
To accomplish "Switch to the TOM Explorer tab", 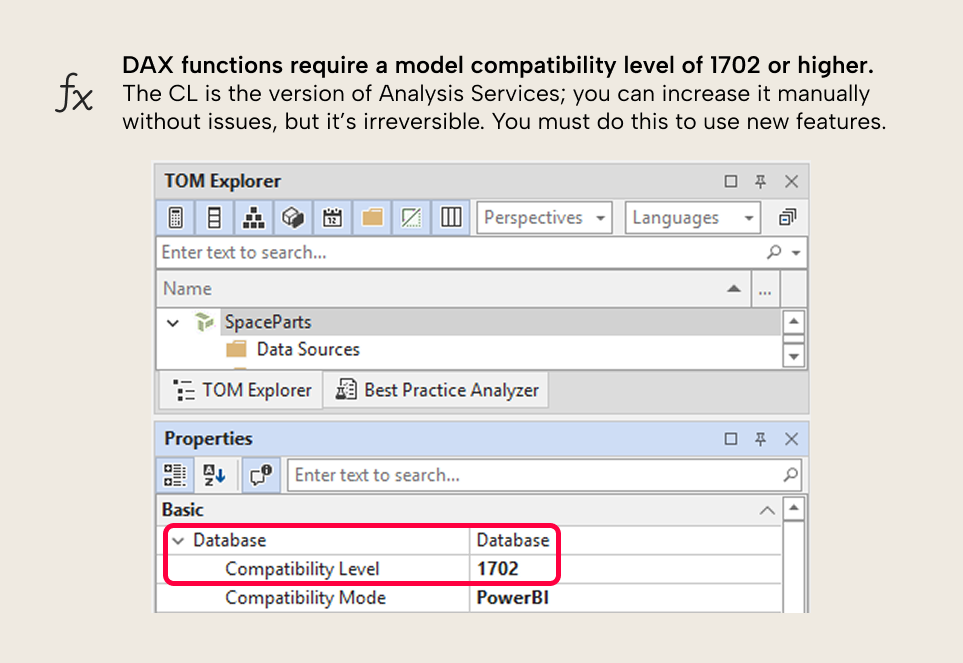I will pyautogui.click(x=239, y=389).
